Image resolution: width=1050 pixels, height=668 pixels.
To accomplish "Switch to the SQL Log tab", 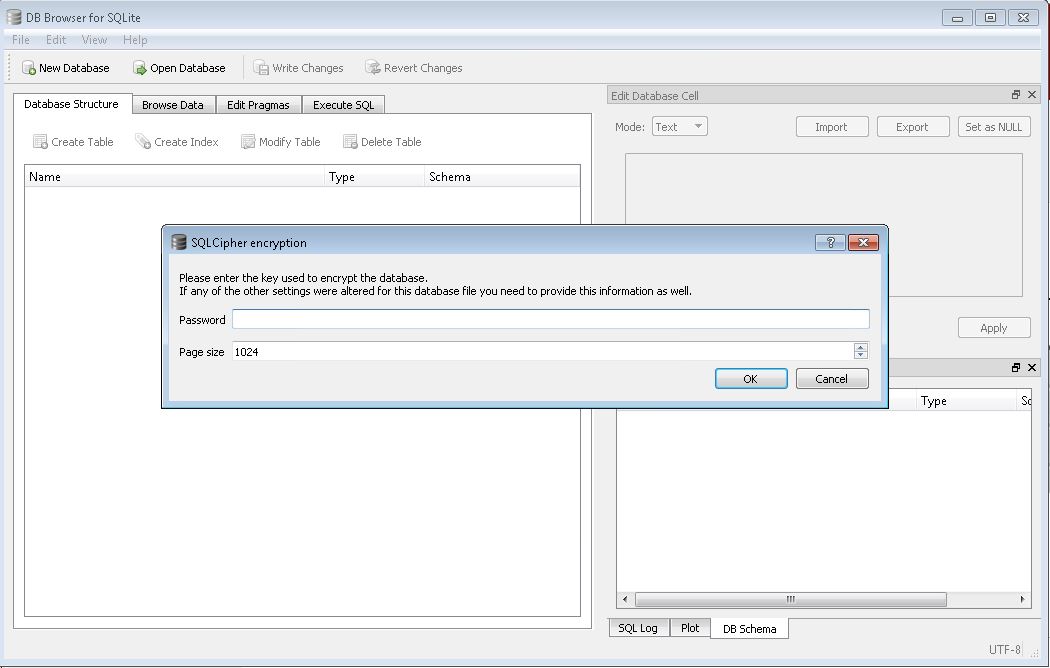I will [638, 628].
